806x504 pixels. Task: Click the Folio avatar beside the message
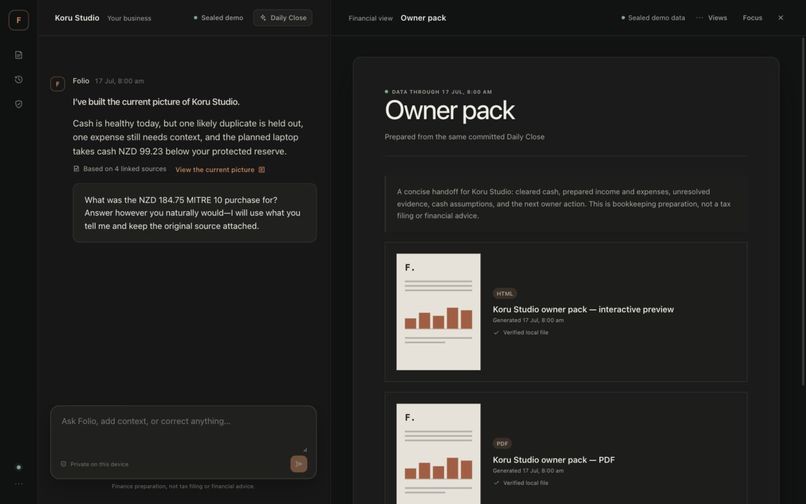point(58,84)
